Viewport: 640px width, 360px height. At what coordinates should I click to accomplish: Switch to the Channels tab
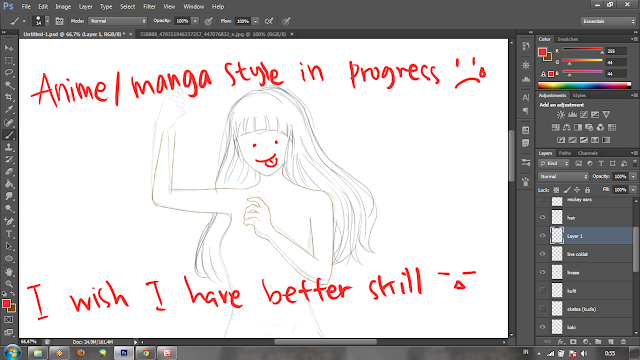click(x=588, y=153)
